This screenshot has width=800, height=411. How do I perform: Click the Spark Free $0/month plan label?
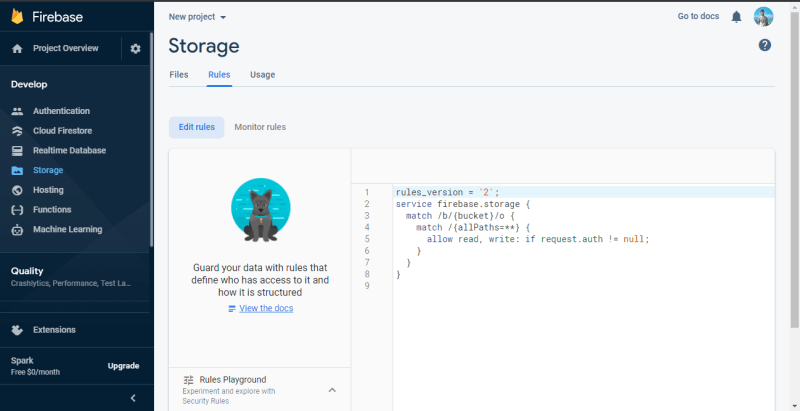pos(35,366)
